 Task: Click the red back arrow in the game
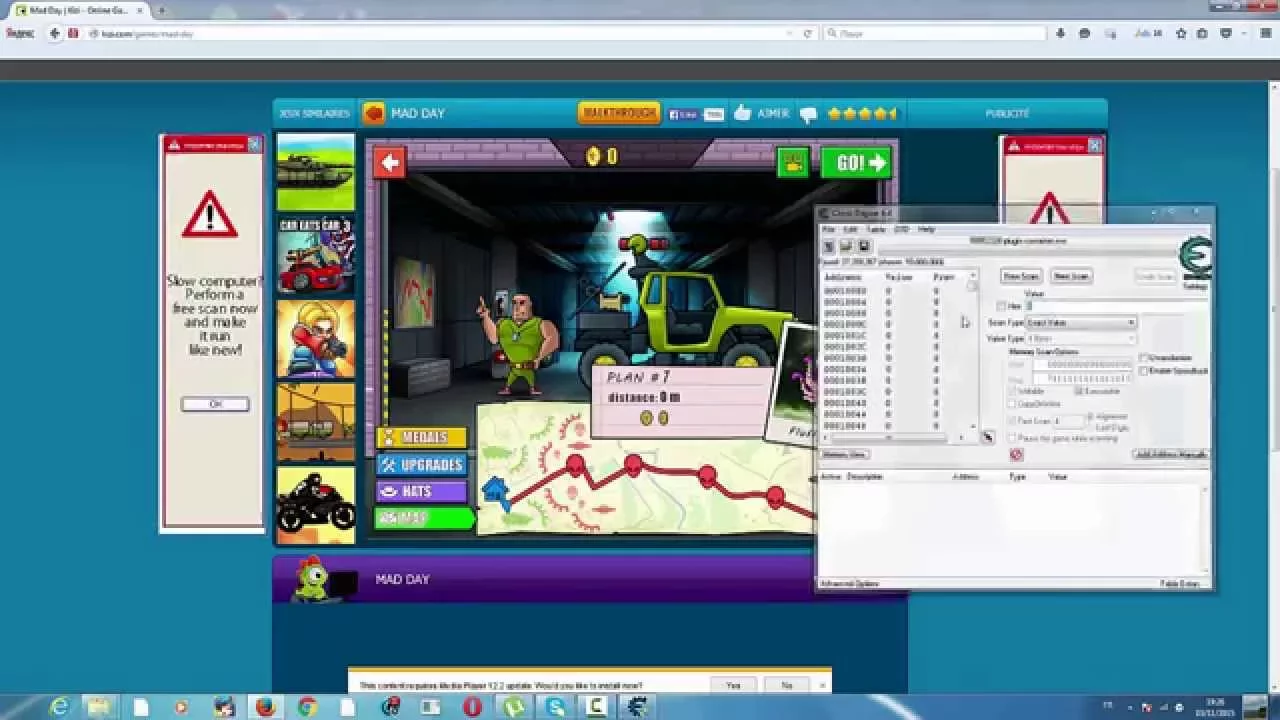[390, 162]
